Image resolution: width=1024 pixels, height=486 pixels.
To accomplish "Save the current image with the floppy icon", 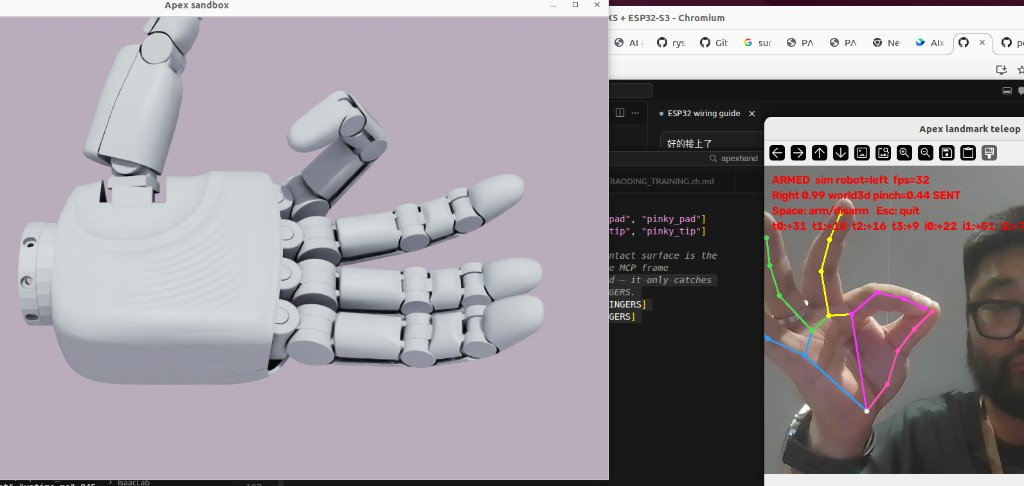I will click(x=947, y=153).
